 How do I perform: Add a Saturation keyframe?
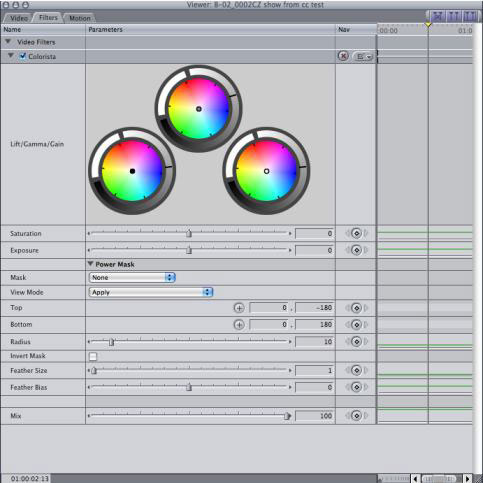click(x=356, y=233)
